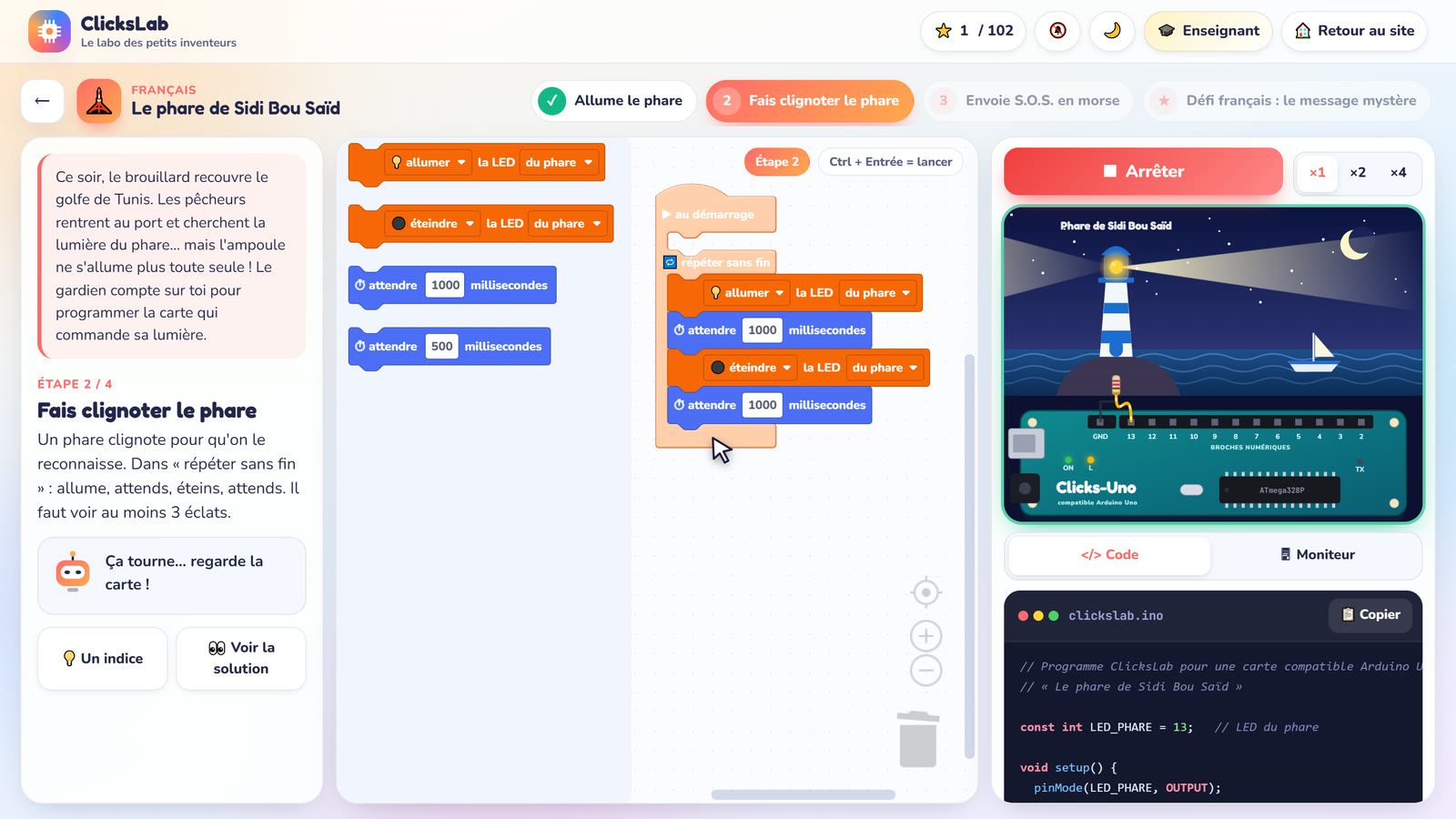Set simulation speed to ×1
The image size is (1456, 819).
click(x=1317, y=173)
